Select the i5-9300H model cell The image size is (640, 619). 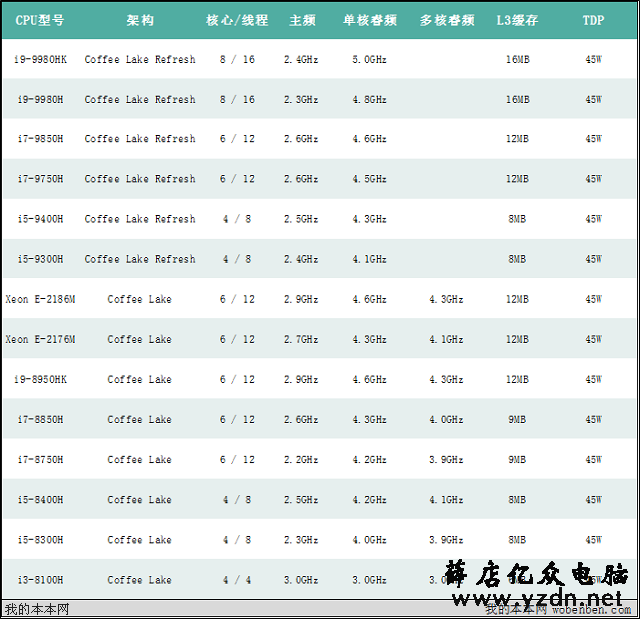(40, 259)
